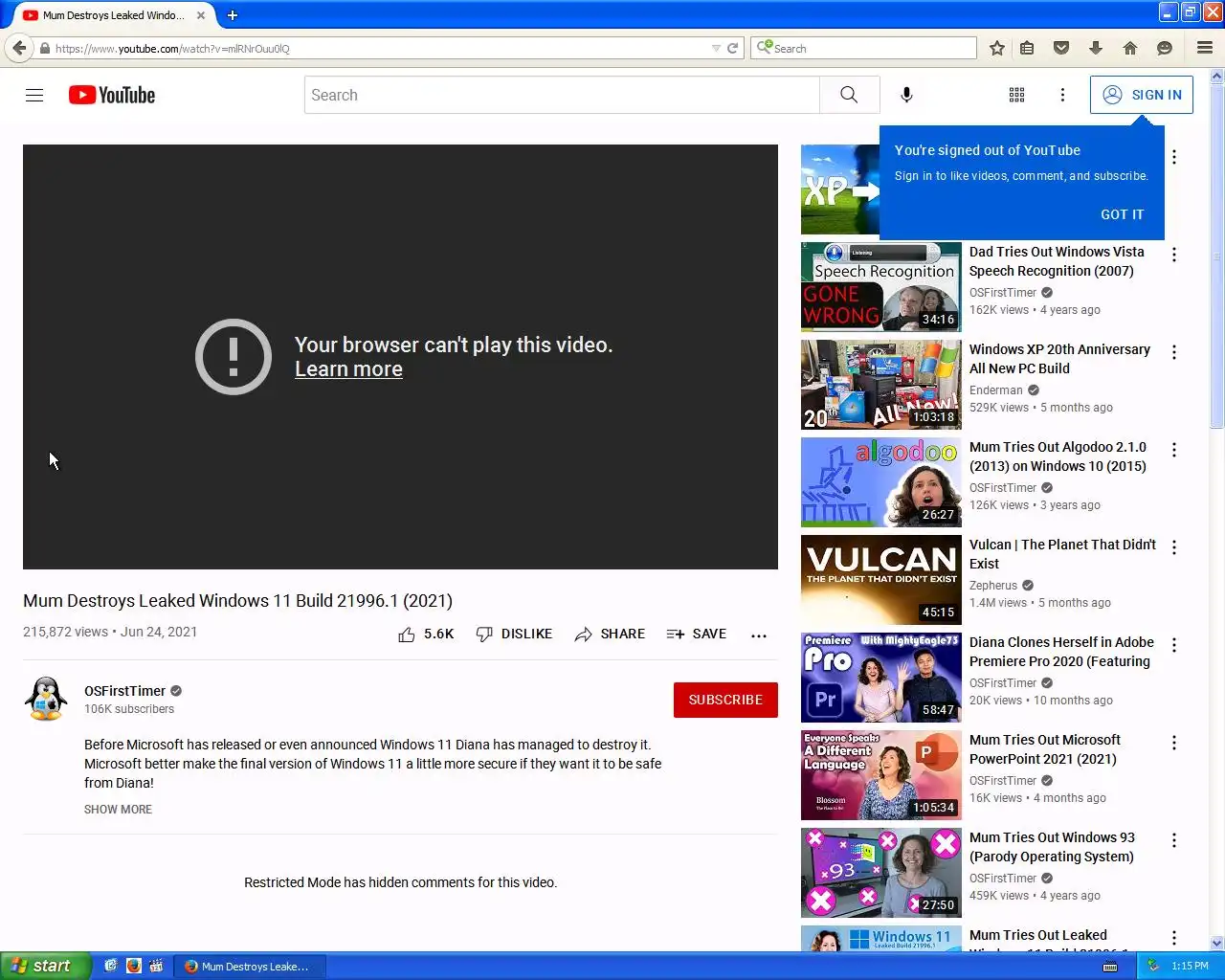Bookmark this page with the star icon
1225x980 pixels.
(x=997, y=48)
